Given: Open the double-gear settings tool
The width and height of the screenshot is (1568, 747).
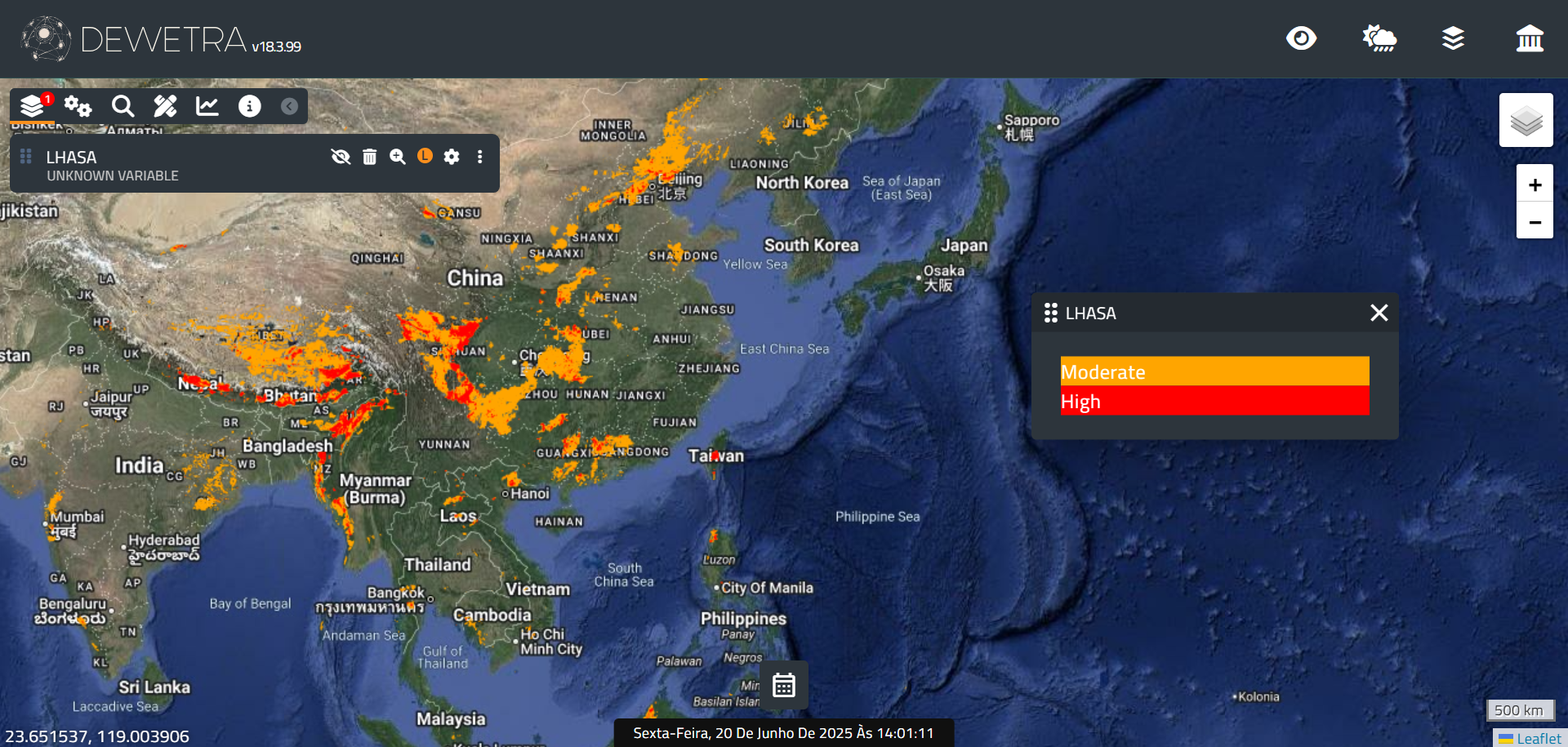Looking at the screenshot, I should pos(78,106).
